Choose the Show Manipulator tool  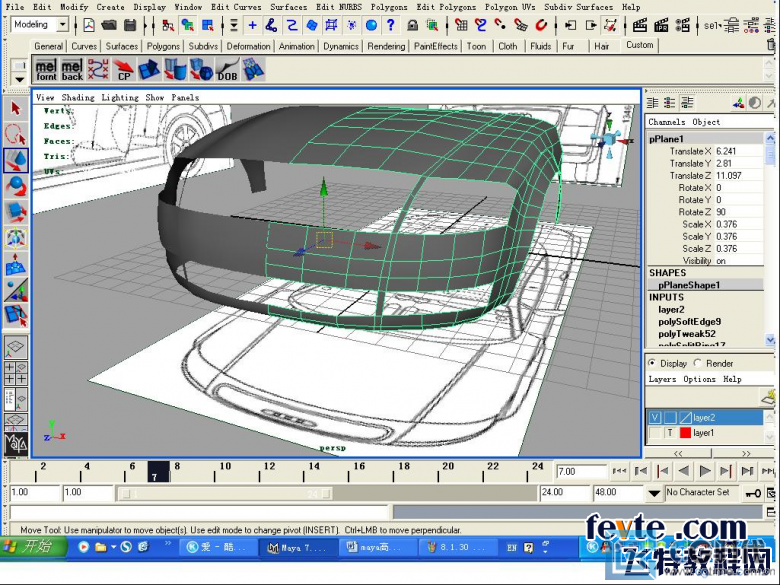[x=15, y=291]
